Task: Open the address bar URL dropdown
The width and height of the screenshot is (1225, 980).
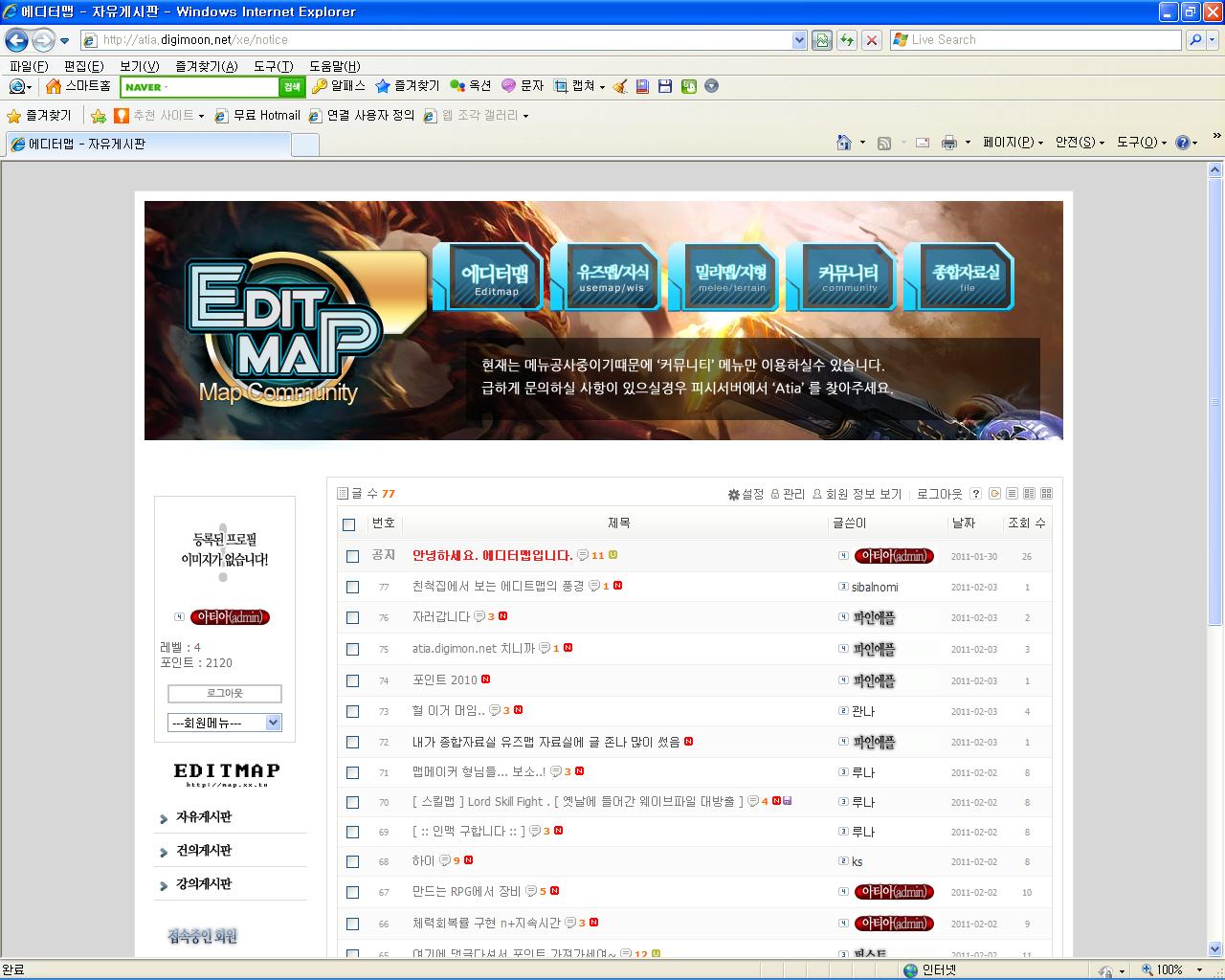Action: click(x=799, y=40)
